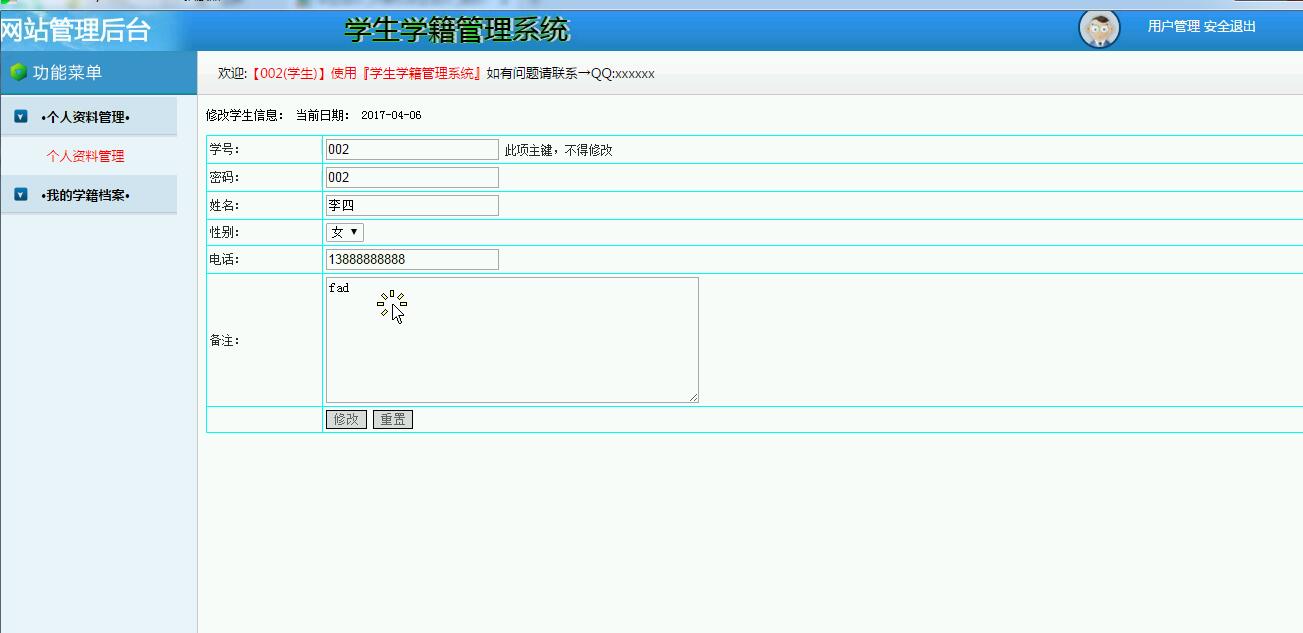Click the 功能菜单 panel title

click(x=67, y=73)
